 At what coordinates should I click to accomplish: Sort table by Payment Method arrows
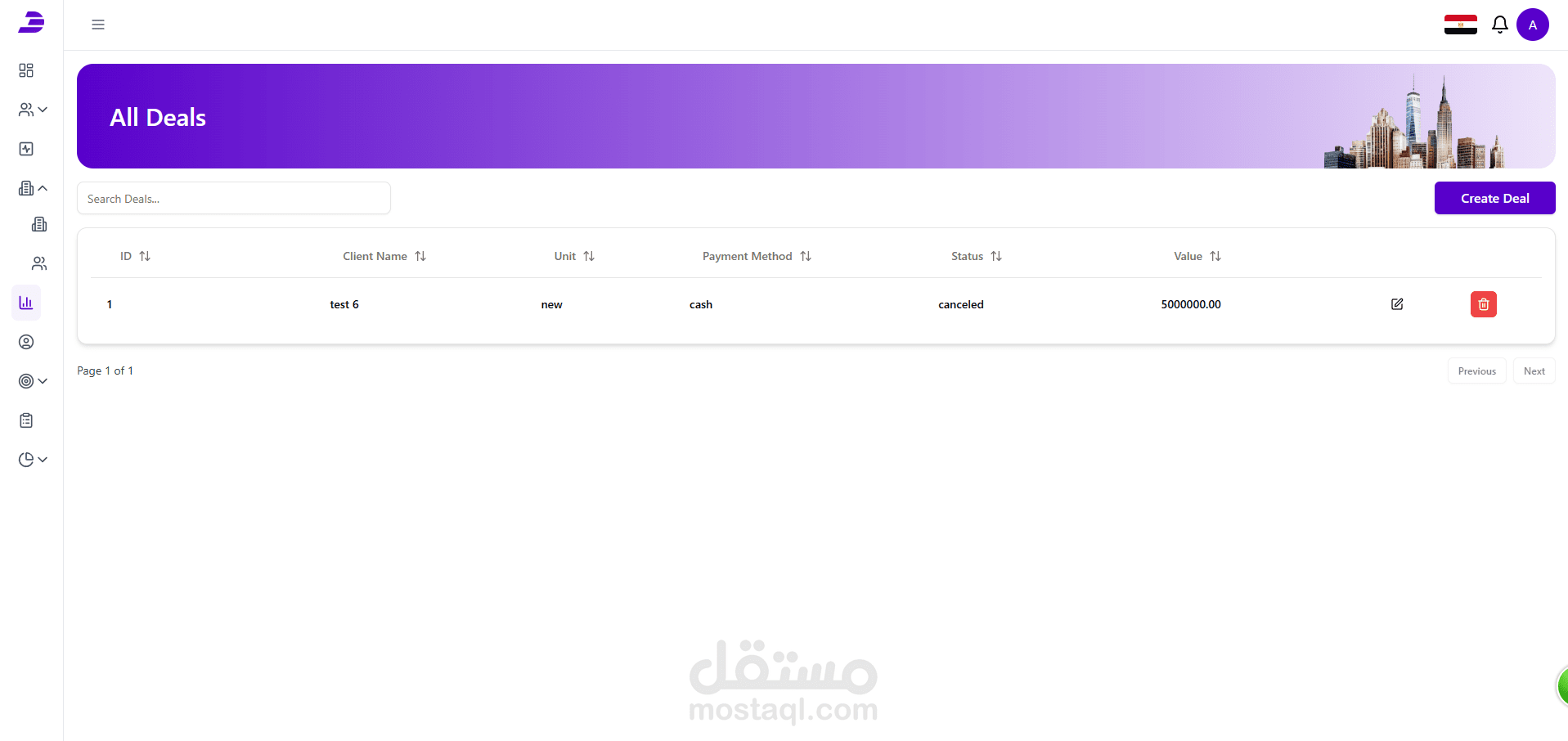(x=806, y=256)
